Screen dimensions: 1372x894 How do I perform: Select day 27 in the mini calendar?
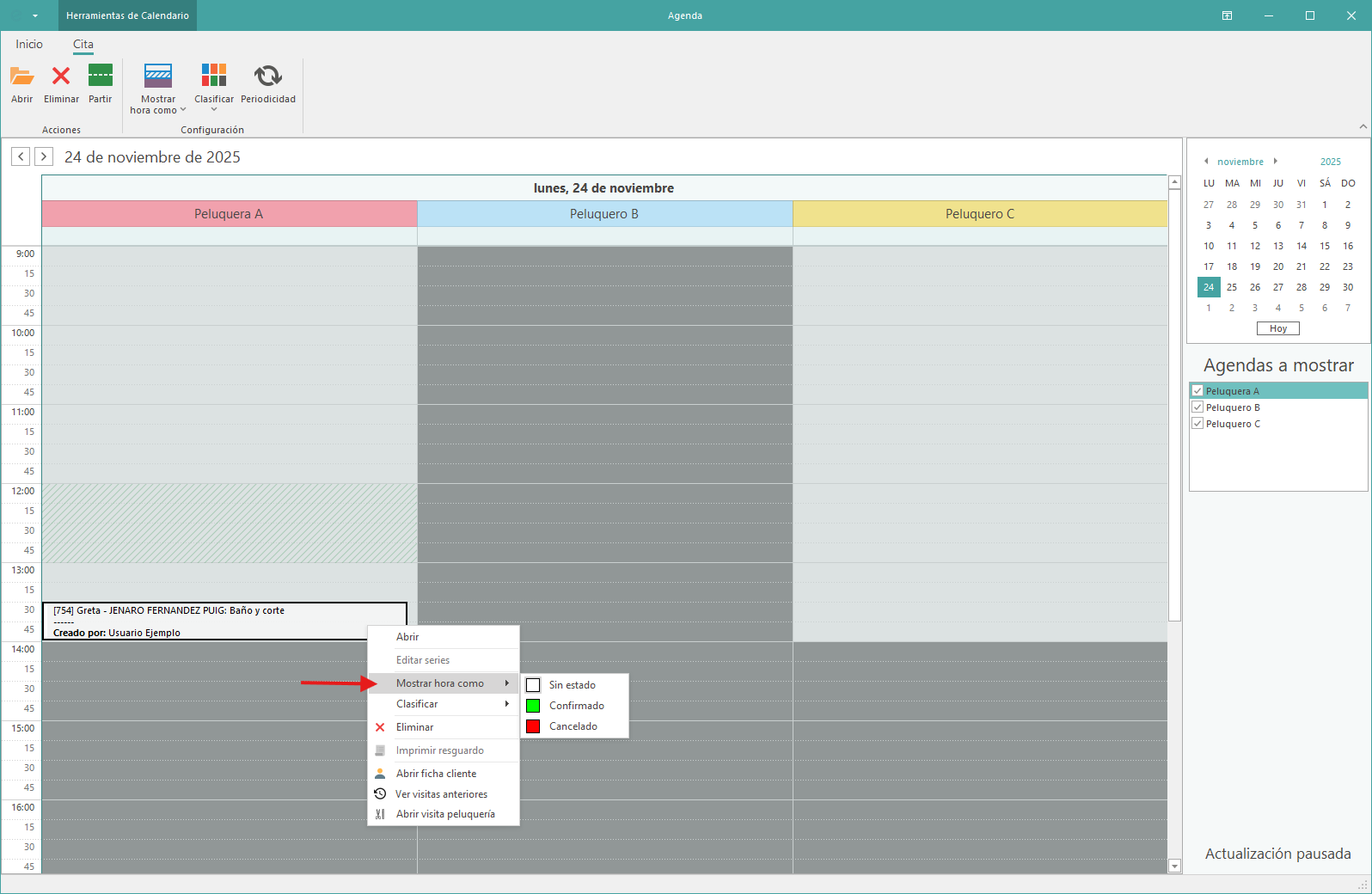coord(1278,287)
